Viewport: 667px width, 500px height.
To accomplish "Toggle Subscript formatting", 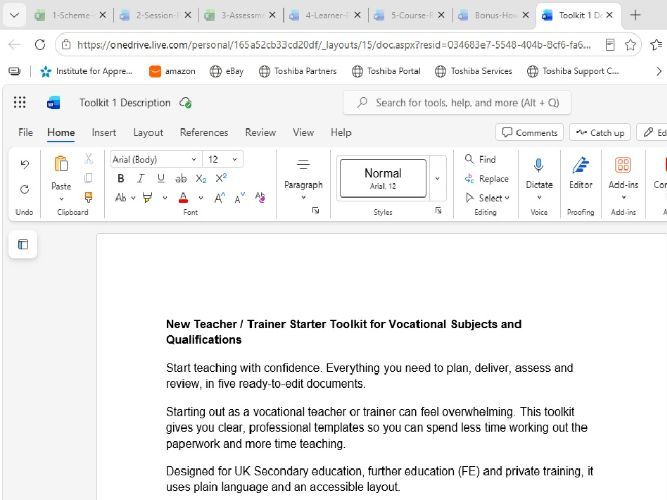I will 201,178.
